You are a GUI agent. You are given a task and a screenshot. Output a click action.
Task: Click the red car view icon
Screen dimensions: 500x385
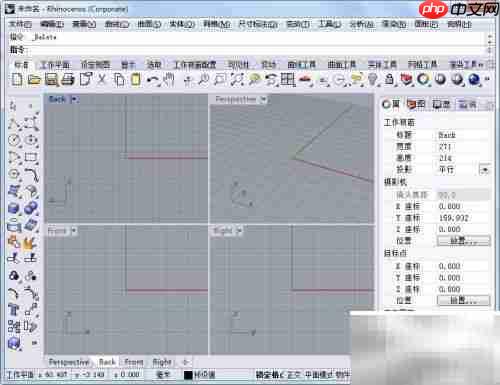click(x=305, y=80)
